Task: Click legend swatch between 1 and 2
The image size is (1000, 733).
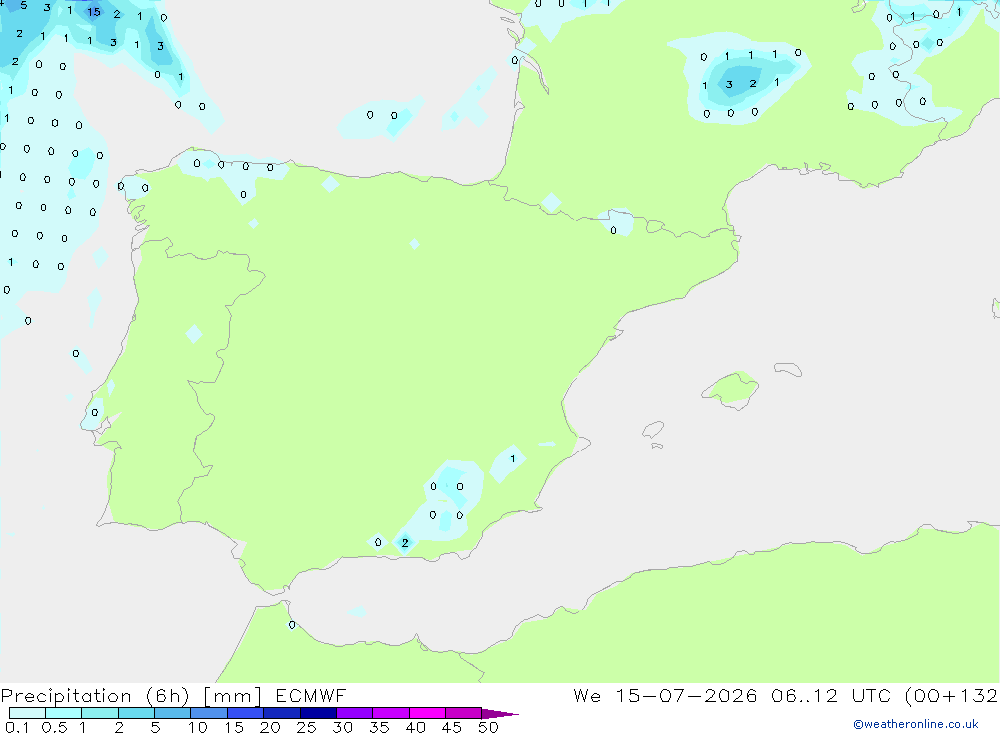Action: point(99,713)
